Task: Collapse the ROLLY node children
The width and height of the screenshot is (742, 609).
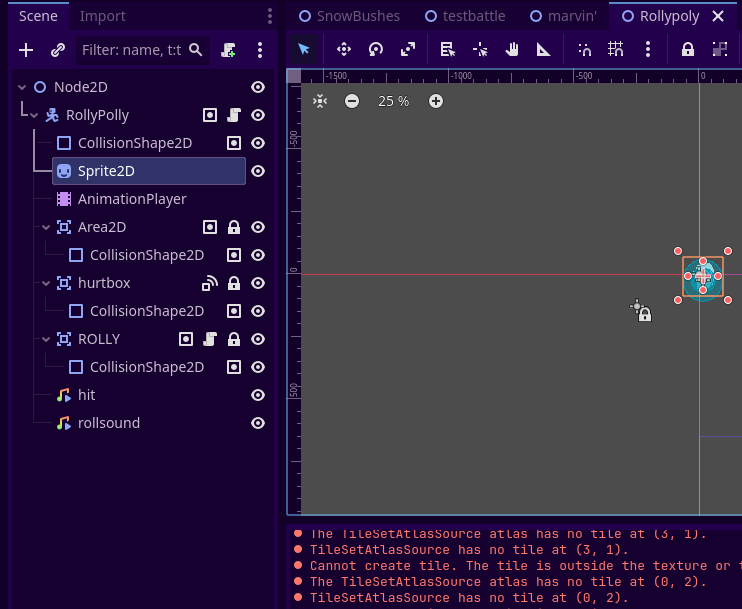Action: (x=46, y=339)
